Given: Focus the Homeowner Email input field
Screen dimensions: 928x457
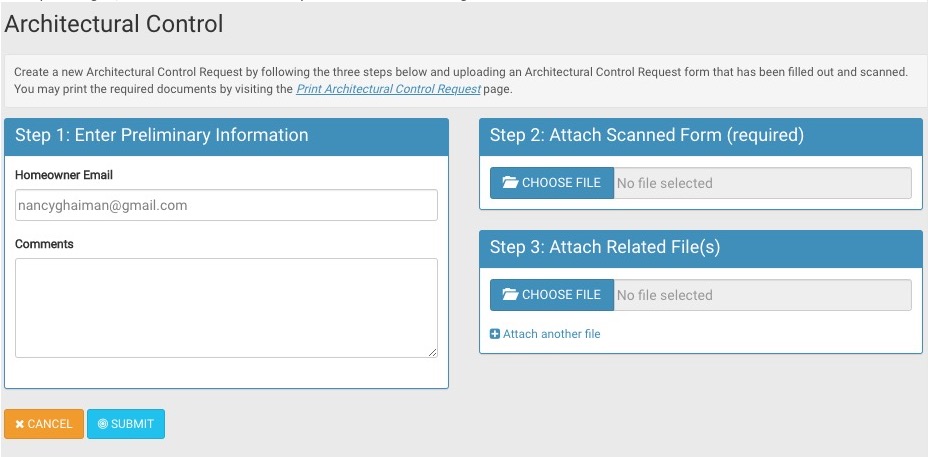Looking at the screenshot, I should pyautogui.click(x=226, y=205).
